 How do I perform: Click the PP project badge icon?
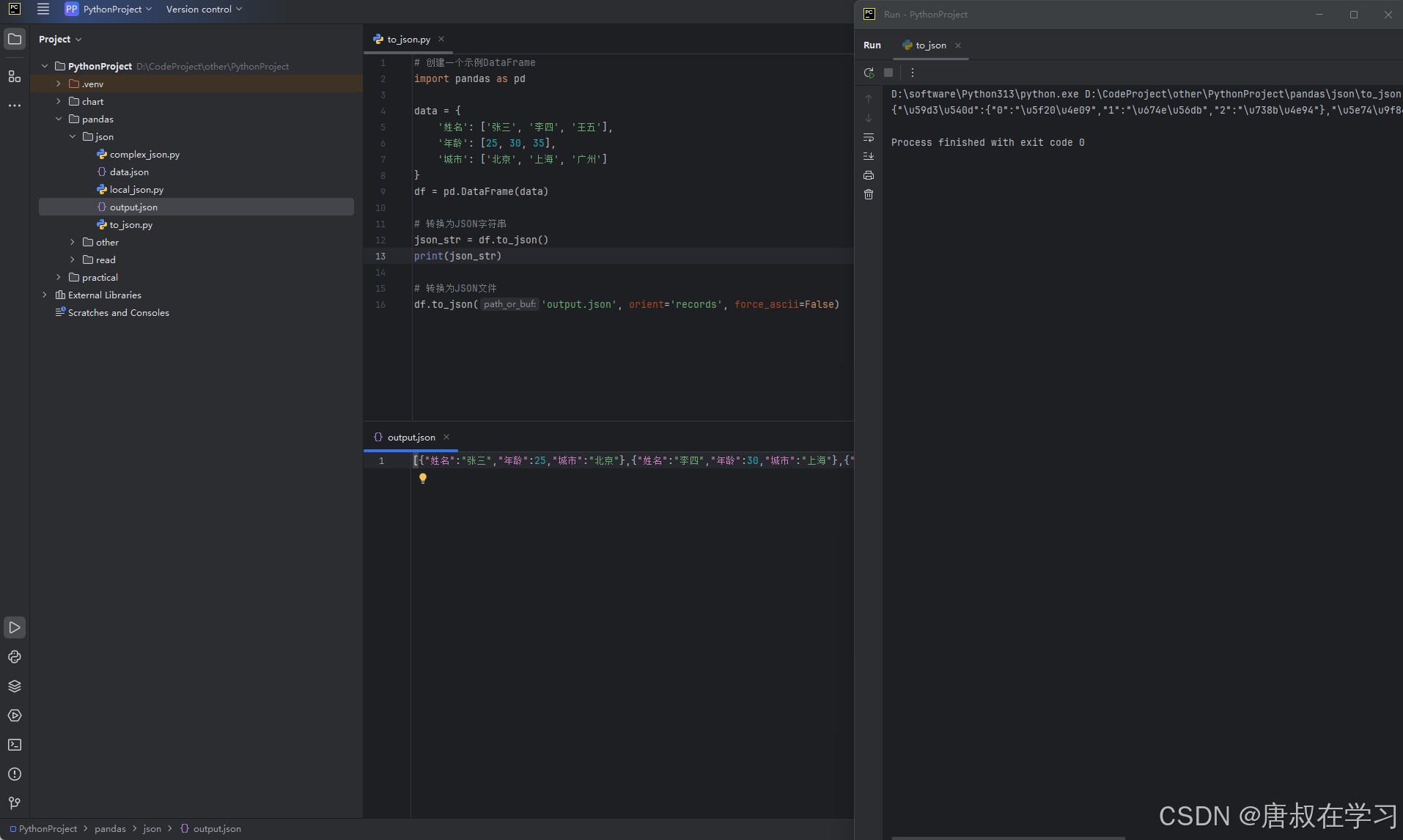(x=71, y=9)
